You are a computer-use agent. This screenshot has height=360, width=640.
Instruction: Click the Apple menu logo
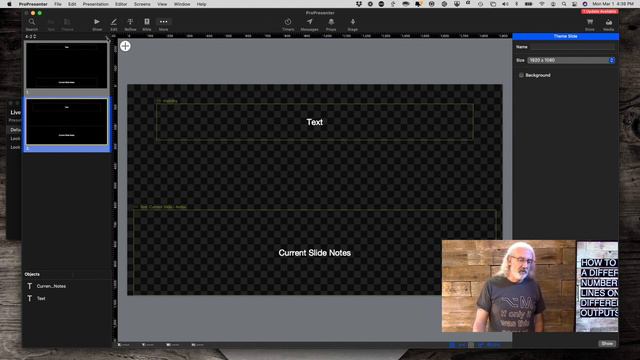(x=9, y=4)
